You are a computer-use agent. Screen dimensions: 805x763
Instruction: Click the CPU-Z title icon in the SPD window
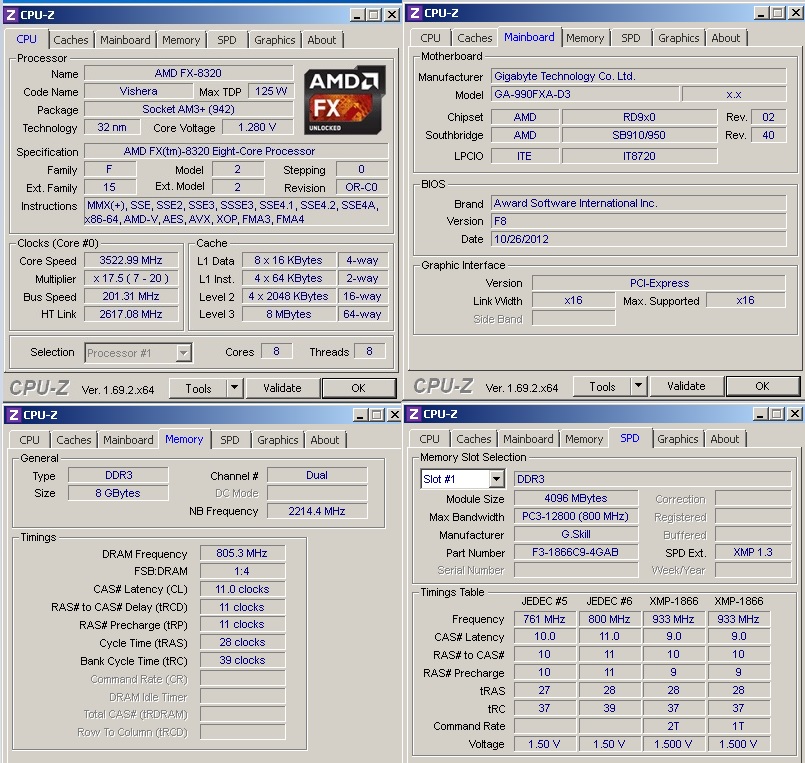[415, 414]
